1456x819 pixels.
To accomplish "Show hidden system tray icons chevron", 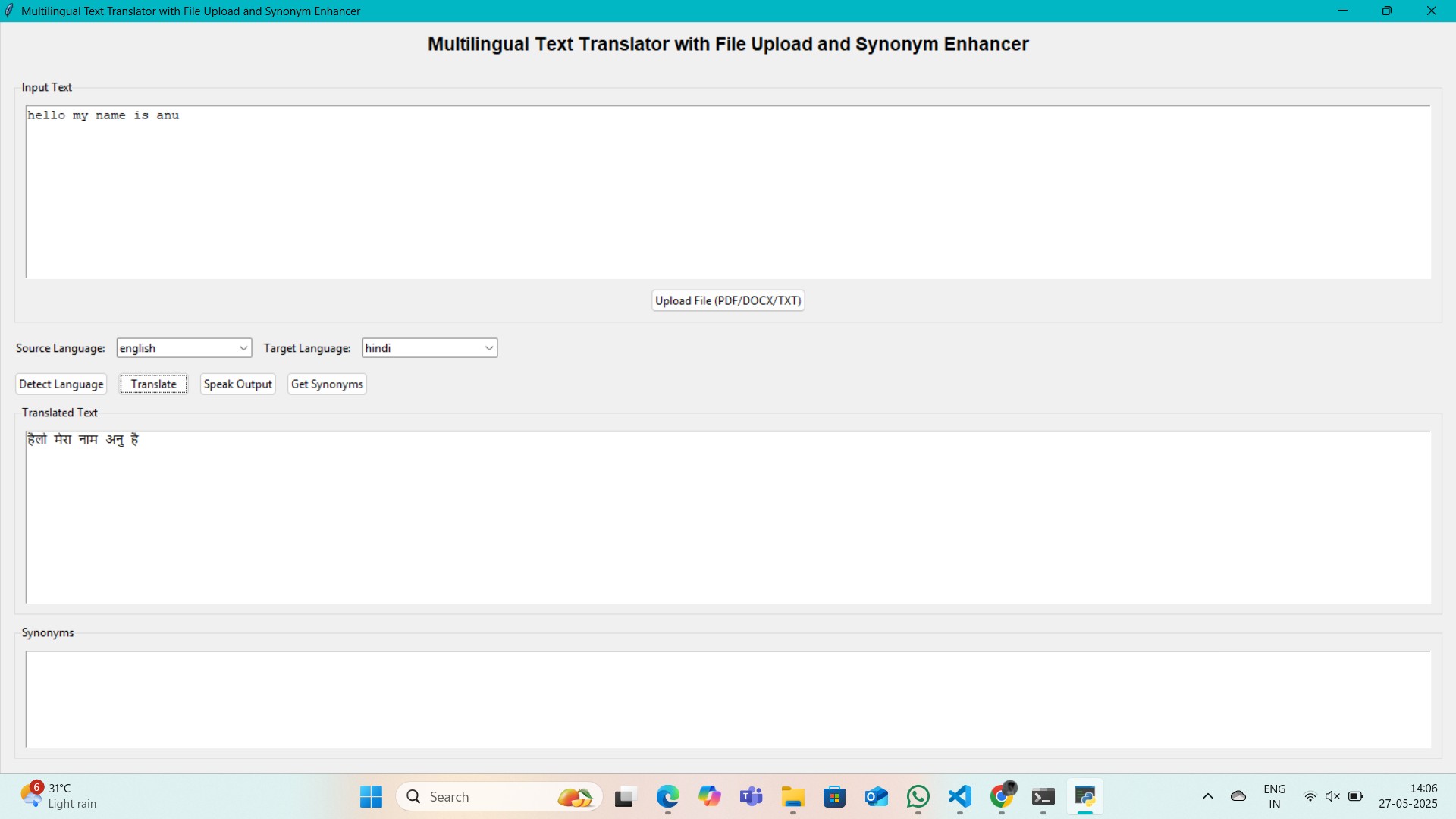I will 1208,796.
